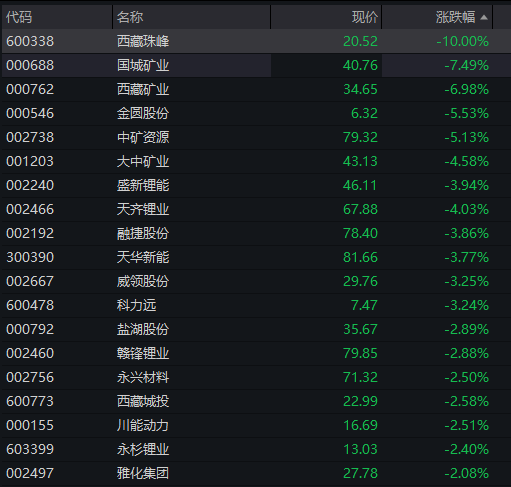Screen dimensions: 511x487
Task: Open the 西藏矿业 stock
Action: tap(143, 89)
